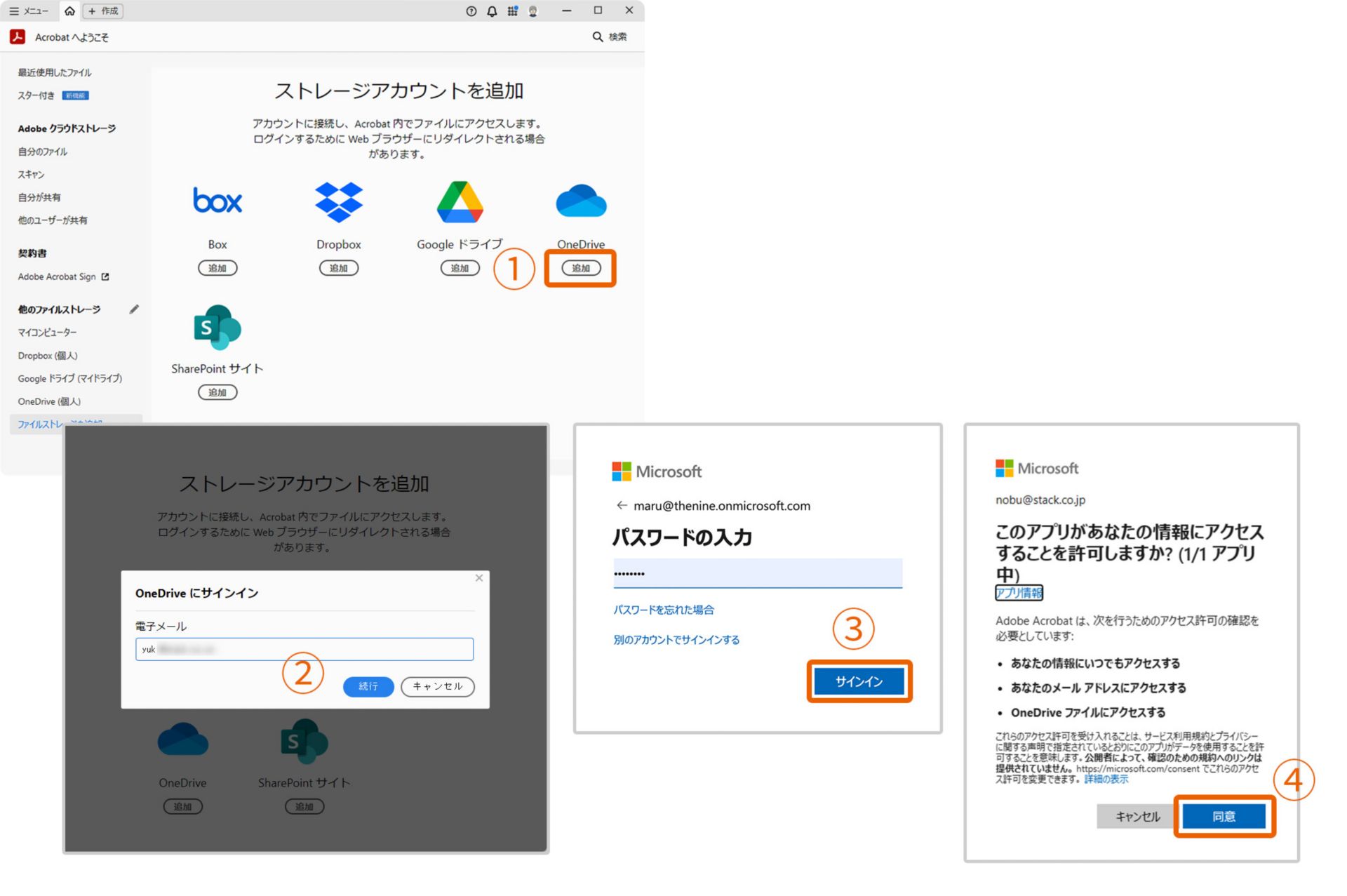Screen dimensions: 1347x896
Task: Click 追加 under OneDrive in main window
Action: pos(581,268)
